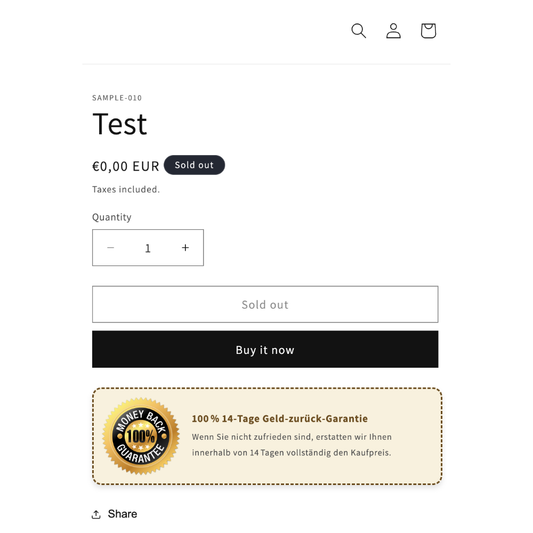
Task: Open the shopping cart bag icon
Action: [x=428, y=31]
